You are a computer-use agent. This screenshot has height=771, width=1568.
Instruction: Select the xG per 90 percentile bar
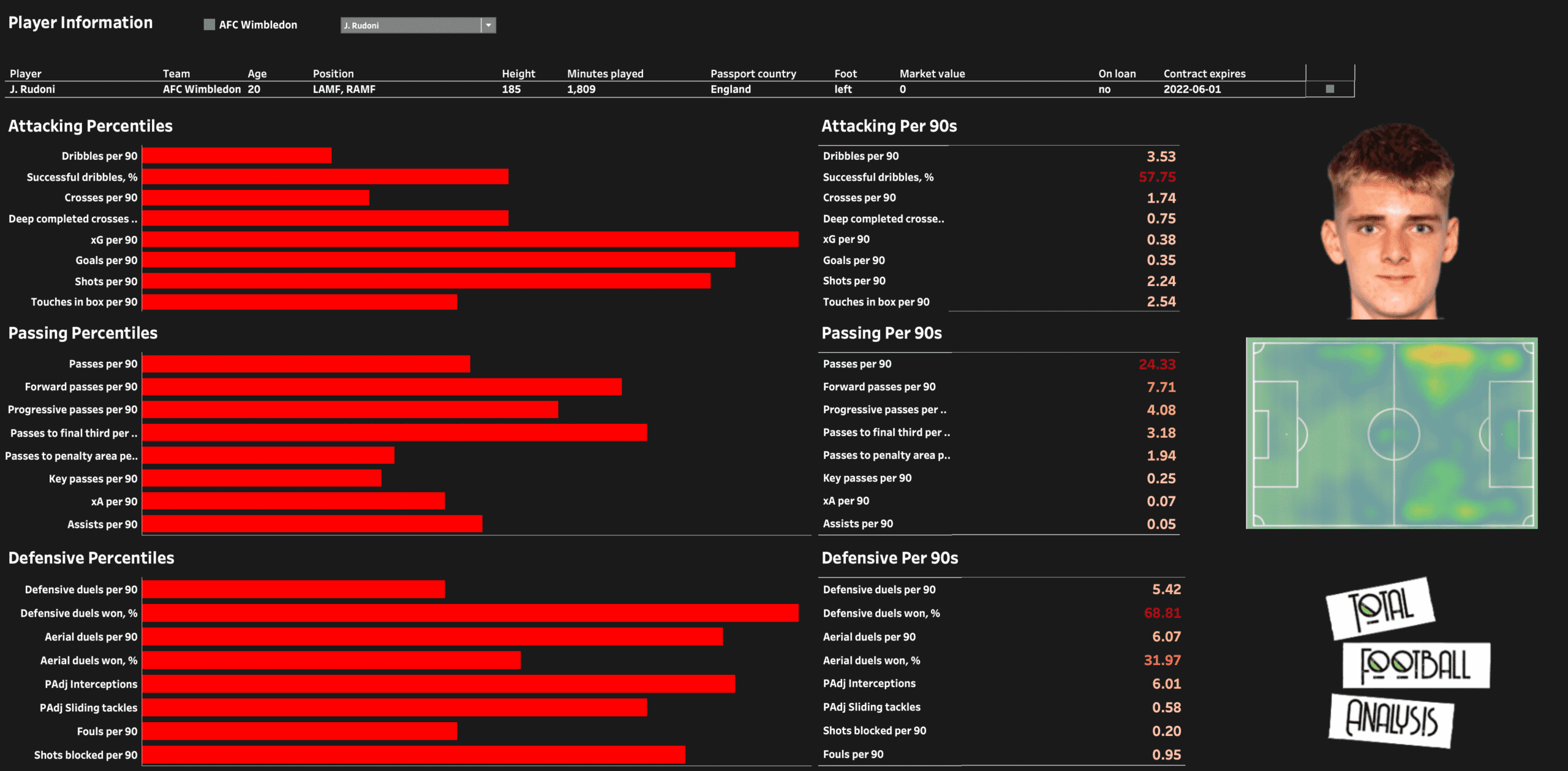tap(470, 239)
